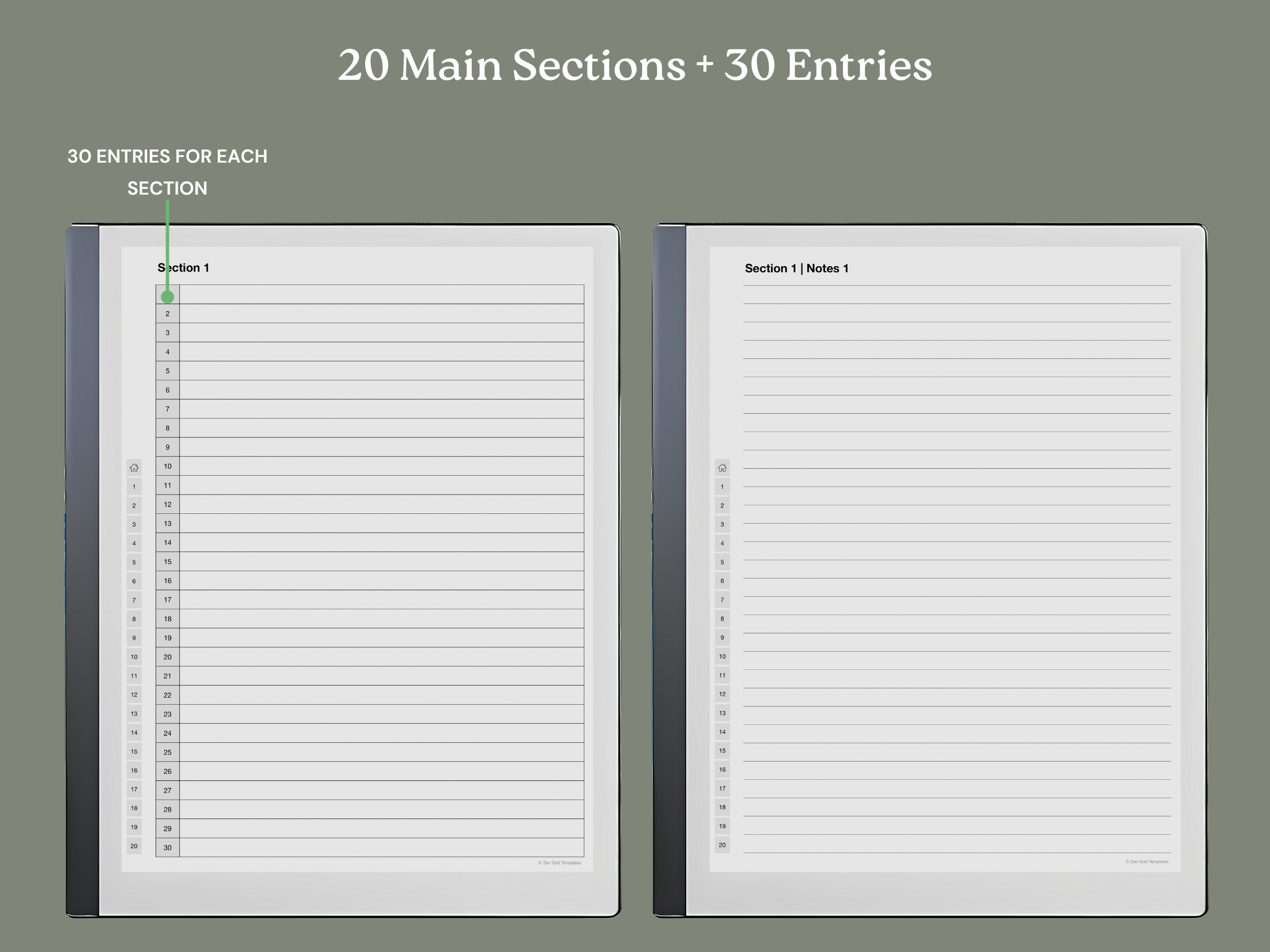Click entry number 7 index cell
This screenshot has width=1270, height=952.
168,409
